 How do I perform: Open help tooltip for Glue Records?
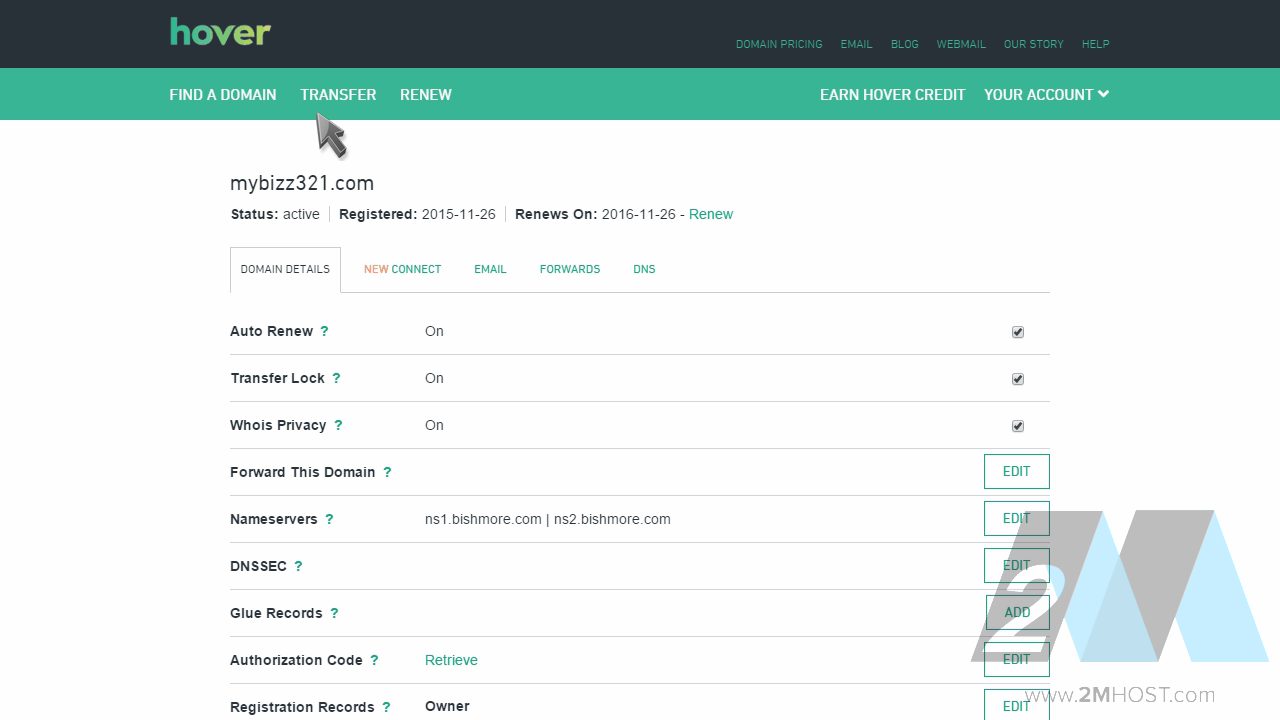click(334, 613)
